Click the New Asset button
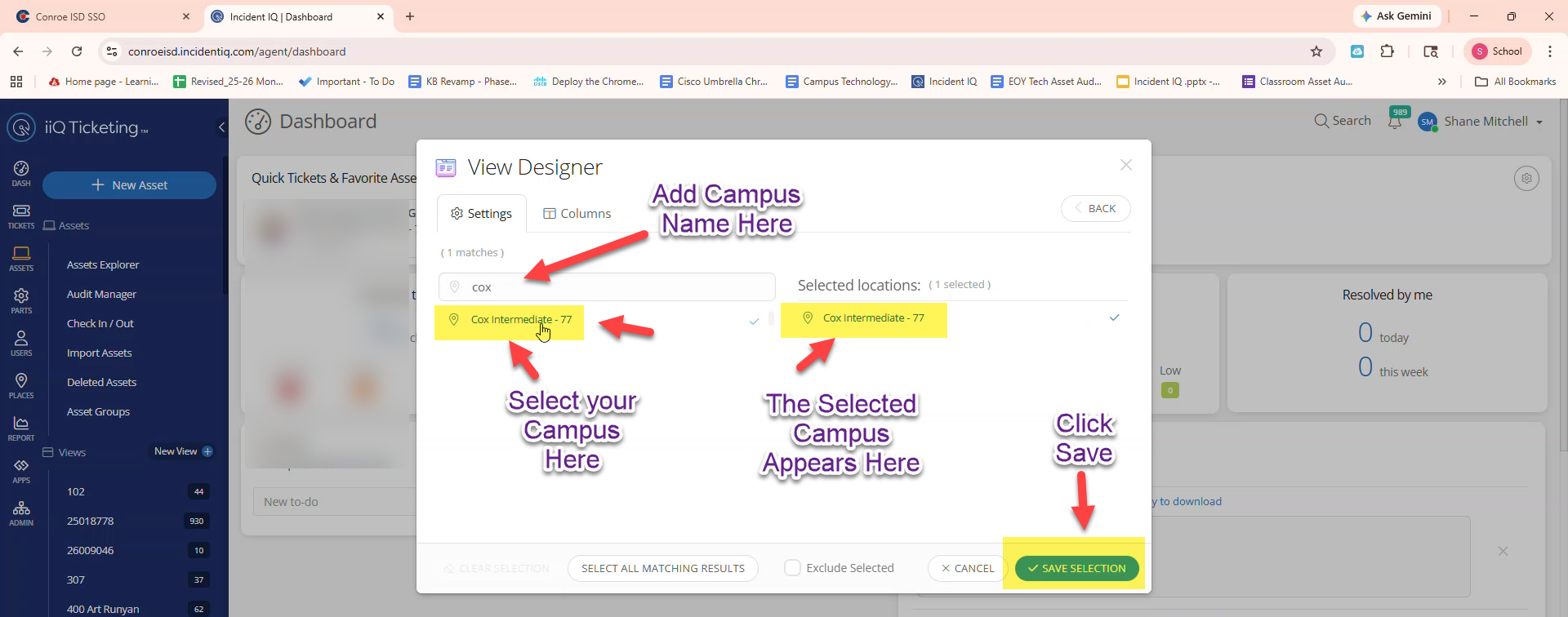 (129, 185)
